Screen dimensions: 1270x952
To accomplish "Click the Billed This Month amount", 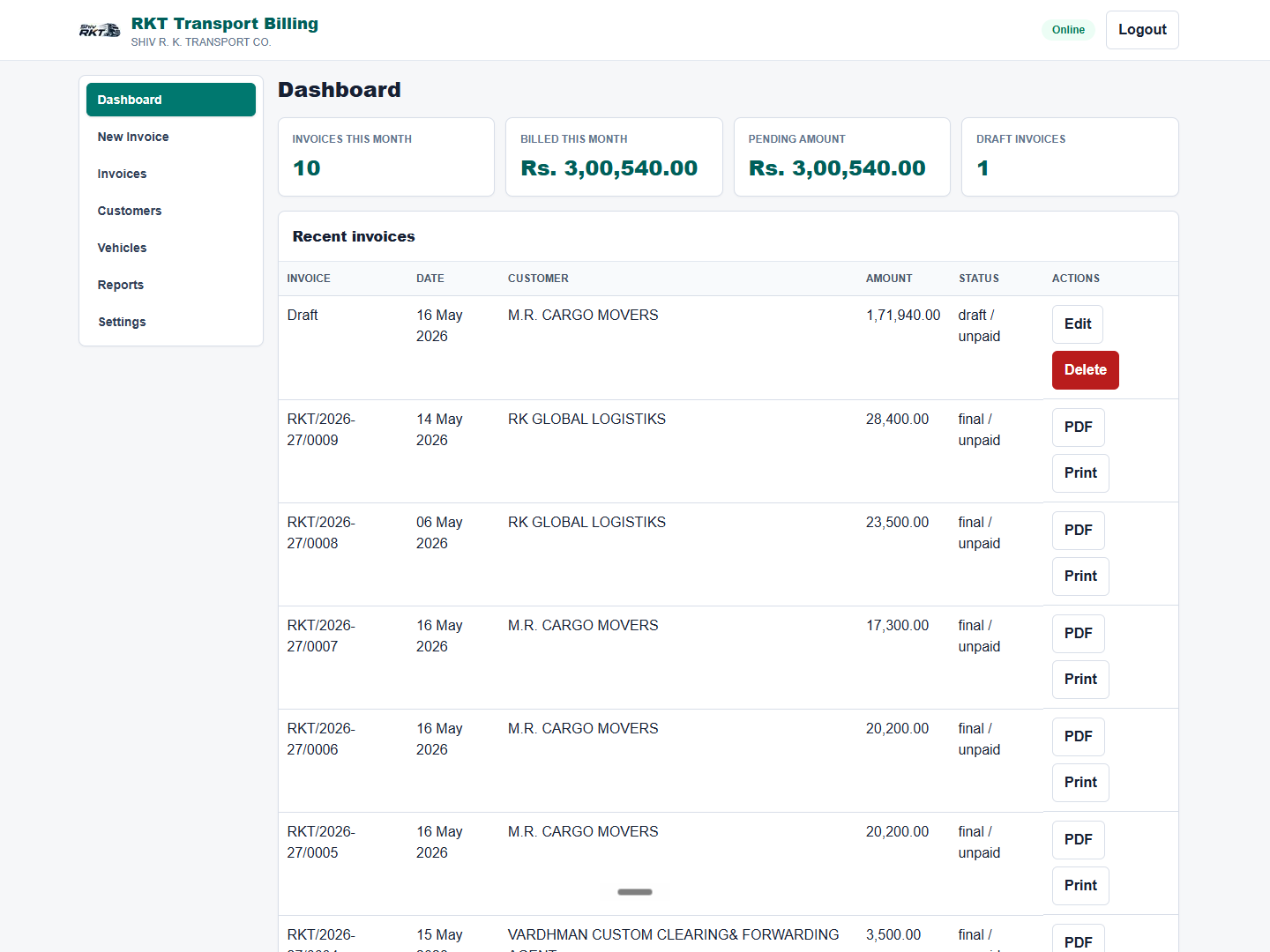I will pos(609,168).
